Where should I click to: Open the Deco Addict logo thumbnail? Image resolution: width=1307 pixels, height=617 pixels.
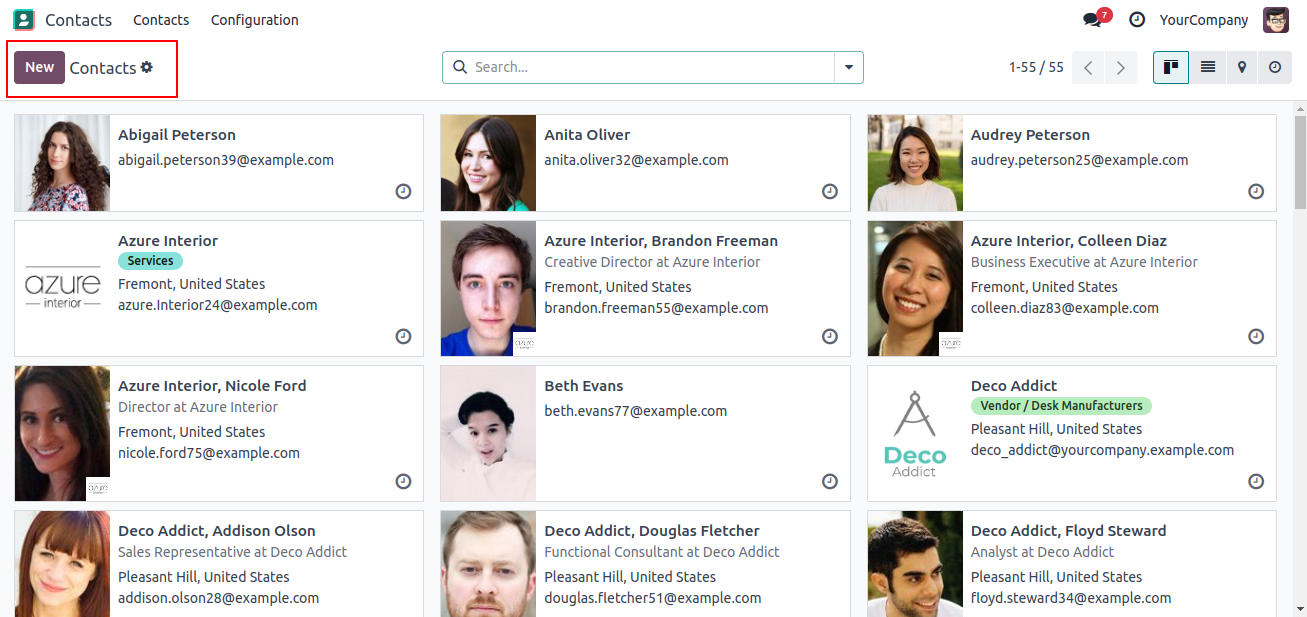pyautogui.click(x=915, y=433)
